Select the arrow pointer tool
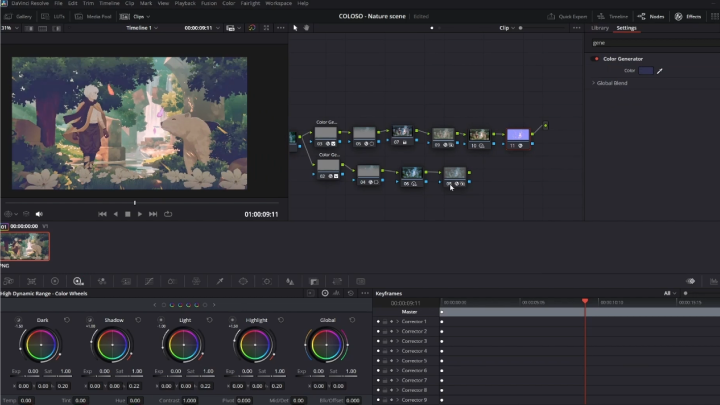The width and height of the screenshot is (720, 405). coord(295,28)
